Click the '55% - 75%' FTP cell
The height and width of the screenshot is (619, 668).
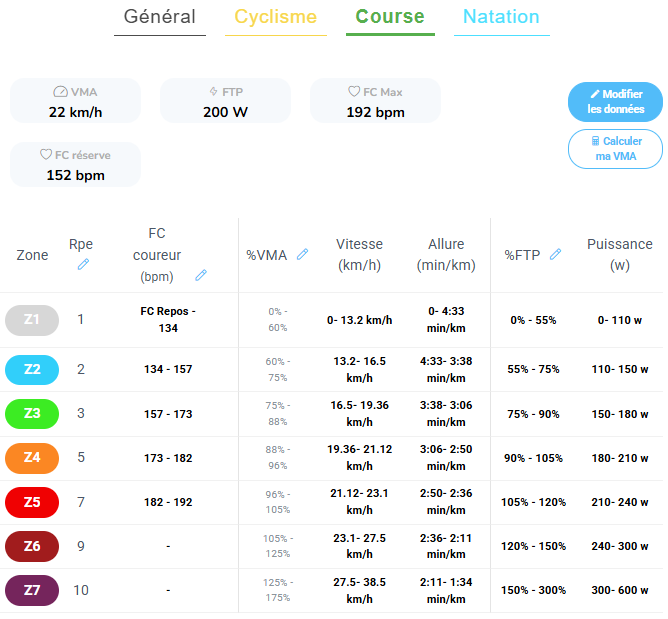coord(533,369)
